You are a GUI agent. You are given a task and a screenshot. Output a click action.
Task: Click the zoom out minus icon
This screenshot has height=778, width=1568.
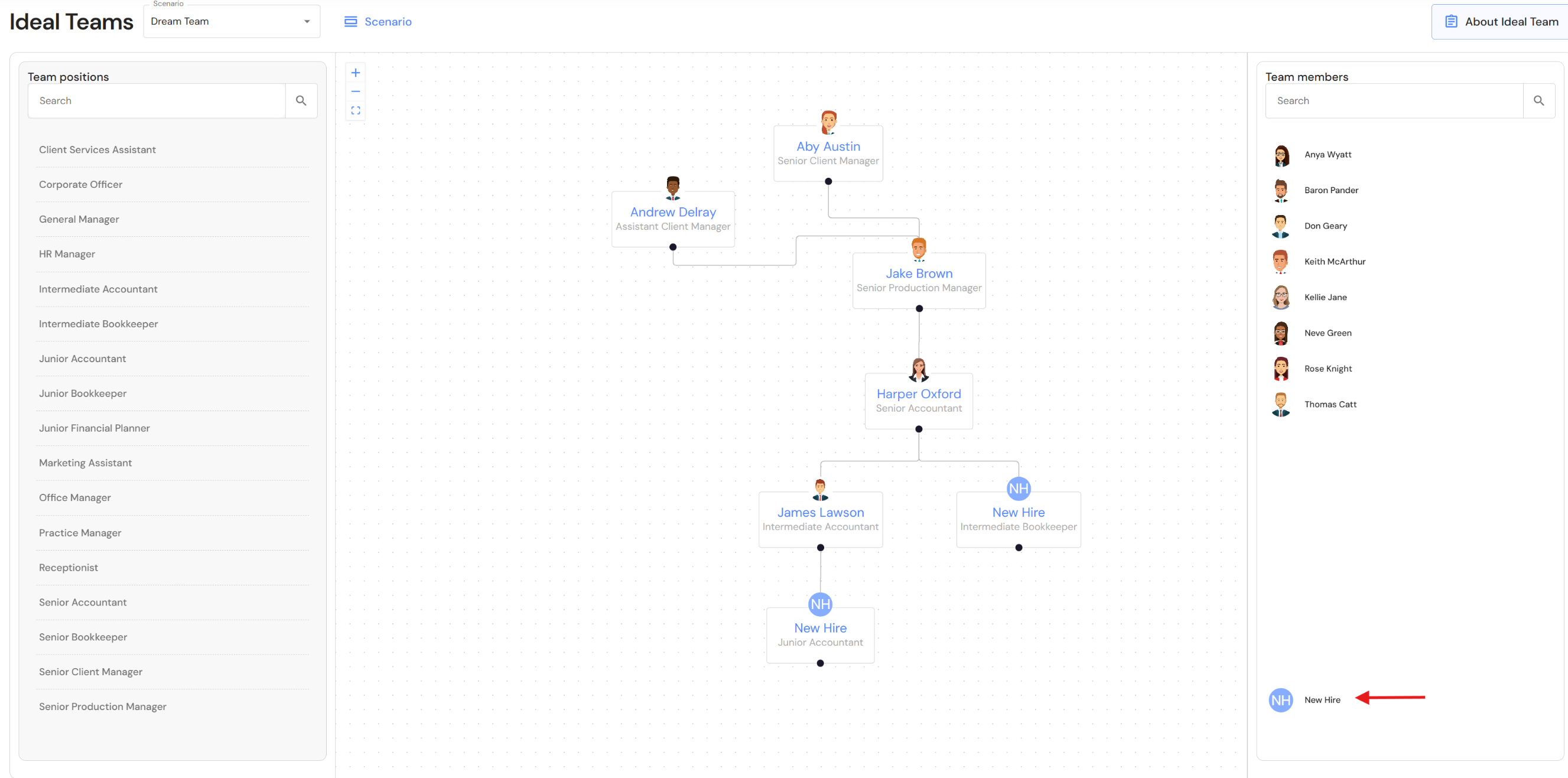coord(356,92)
